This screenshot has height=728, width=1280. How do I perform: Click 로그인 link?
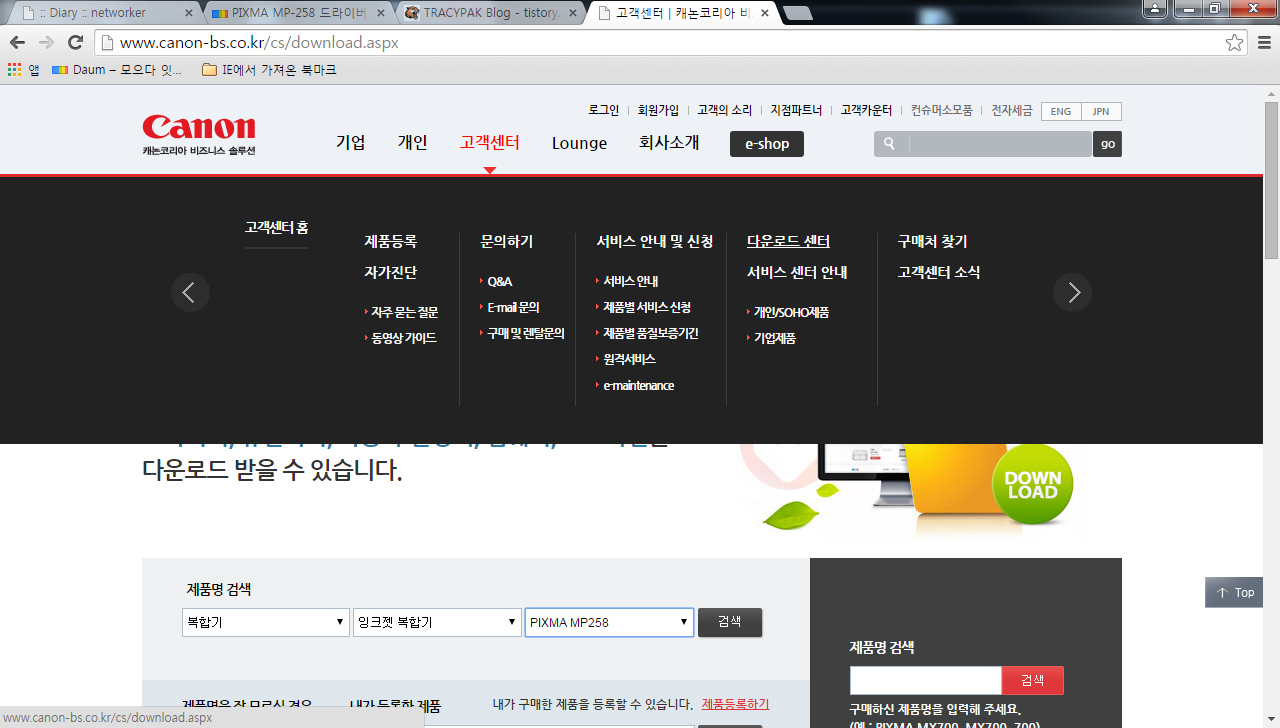point(604,110)
